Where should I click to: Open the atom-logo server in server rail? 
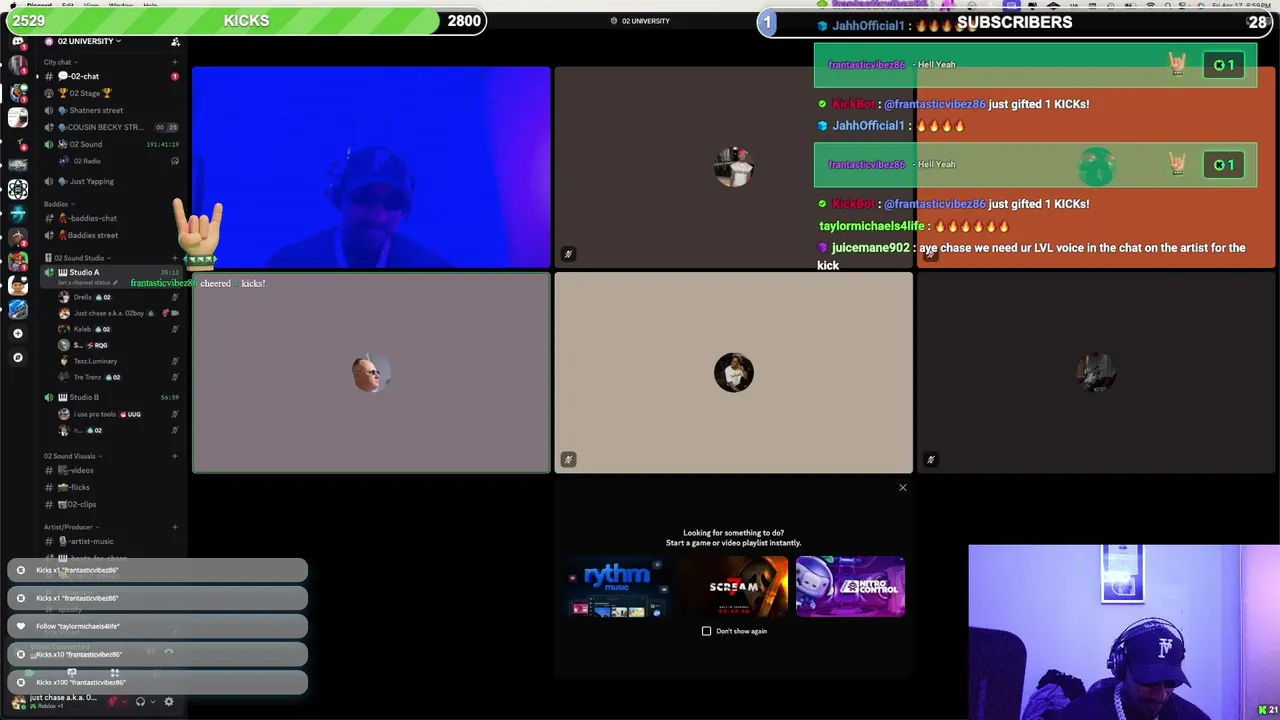17,189
